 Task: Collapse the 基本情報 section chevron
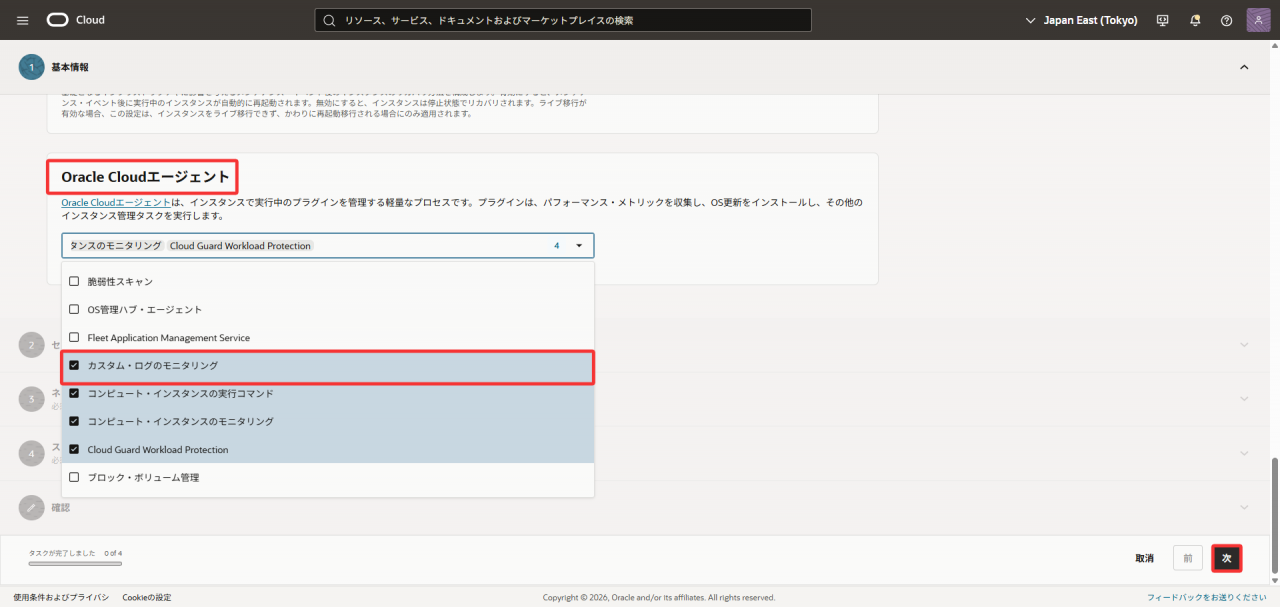click(1244, 67)
